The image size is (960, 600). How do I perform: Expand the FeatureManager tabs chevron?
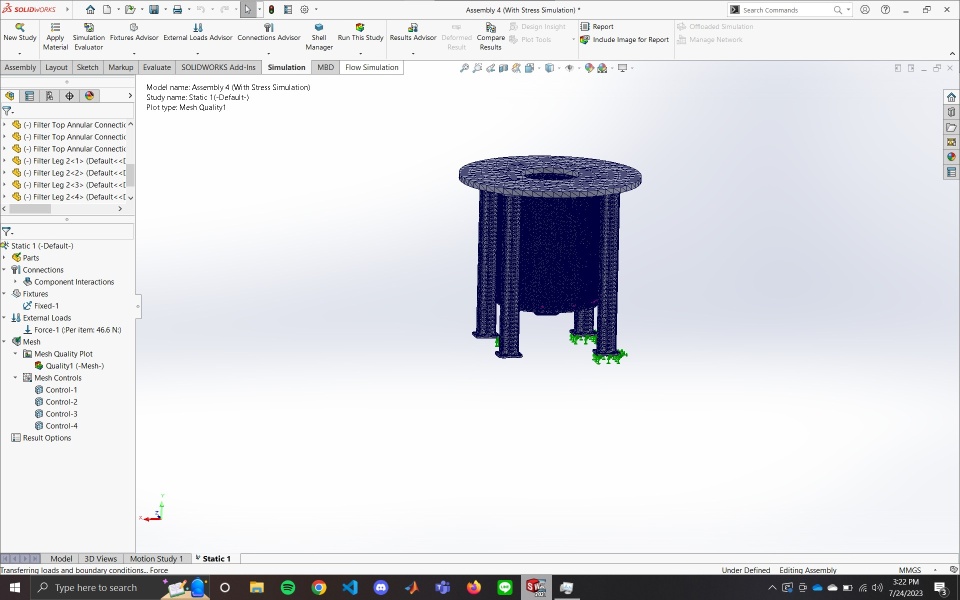point(130,96)
